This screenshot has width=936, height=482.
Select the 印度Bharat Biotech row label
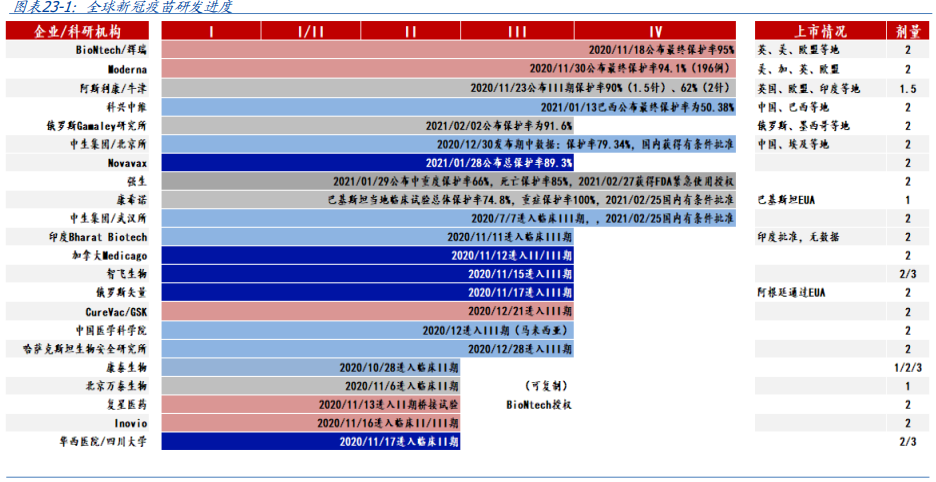(98, 237)
